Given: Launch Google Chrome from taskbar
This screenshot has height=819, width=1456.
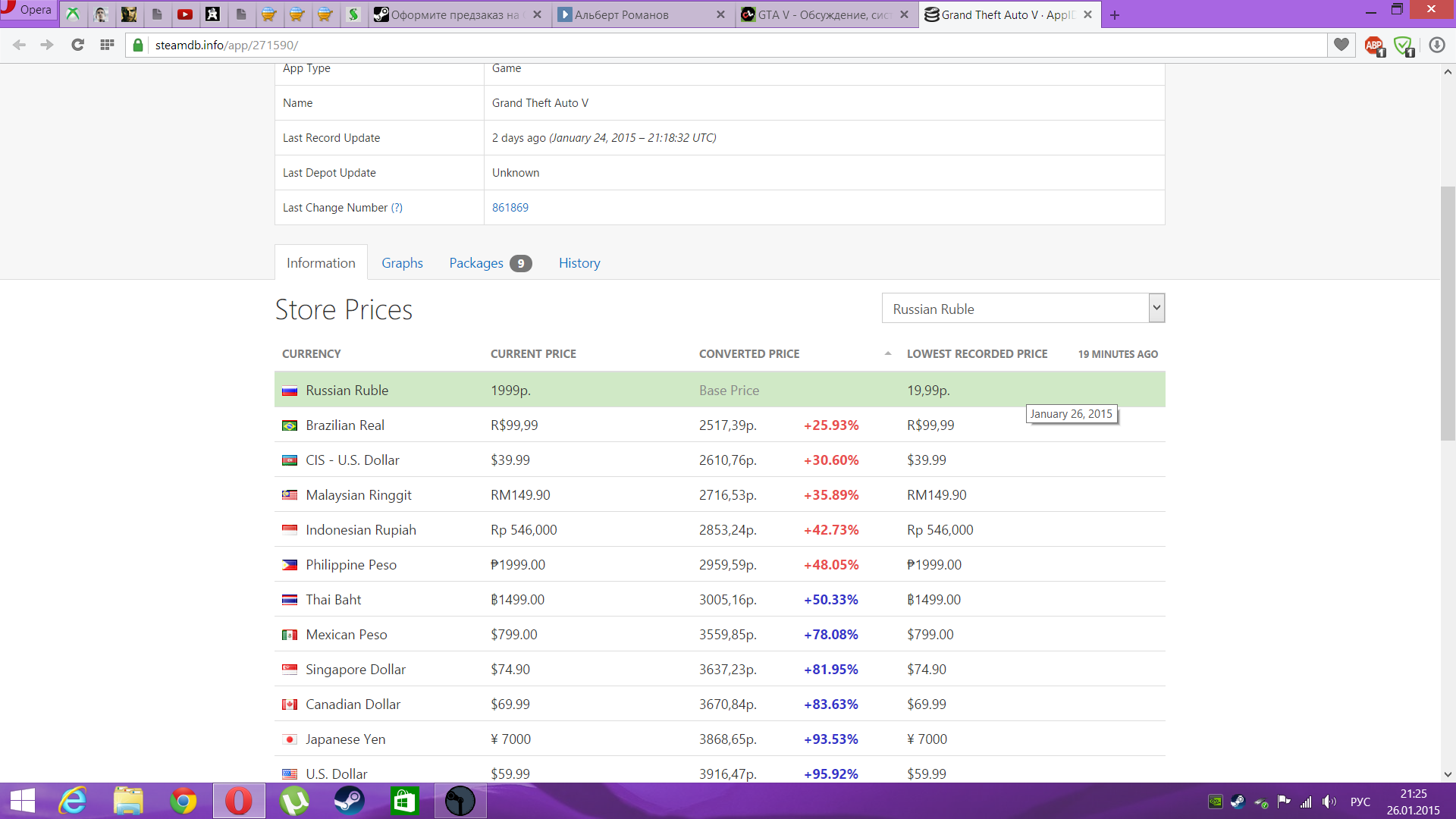Looking at the screenshot, I should (183, 801).
